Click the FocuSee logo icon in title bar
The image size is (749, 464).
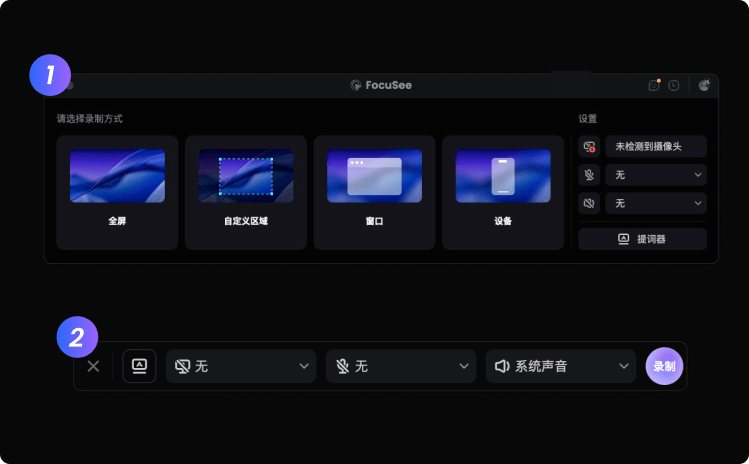pyautogui.click(x=355, y=85)
